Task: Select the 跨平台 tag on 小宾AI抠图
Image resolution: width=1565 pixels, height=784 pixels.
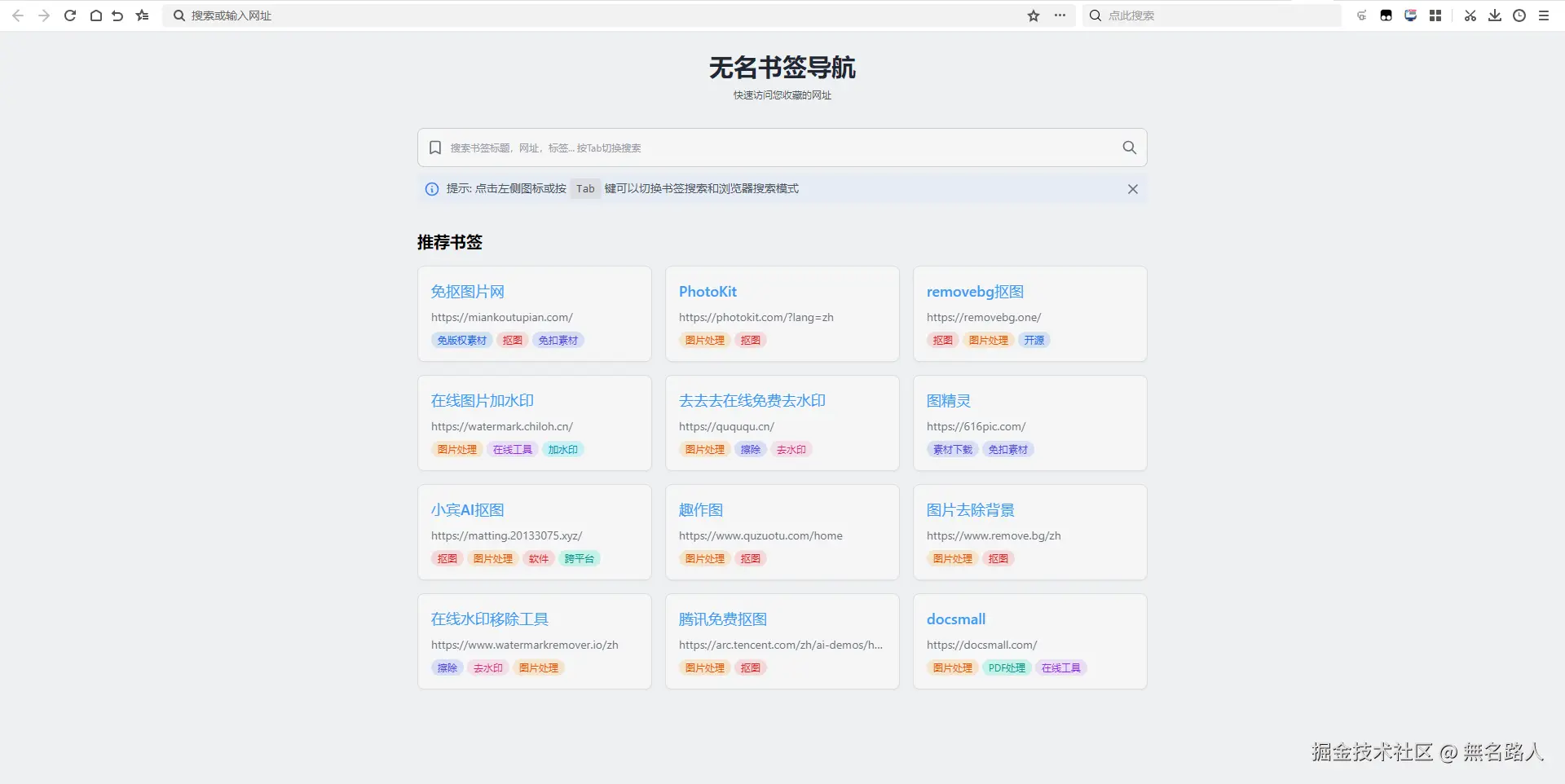Action: coord(580,559)
